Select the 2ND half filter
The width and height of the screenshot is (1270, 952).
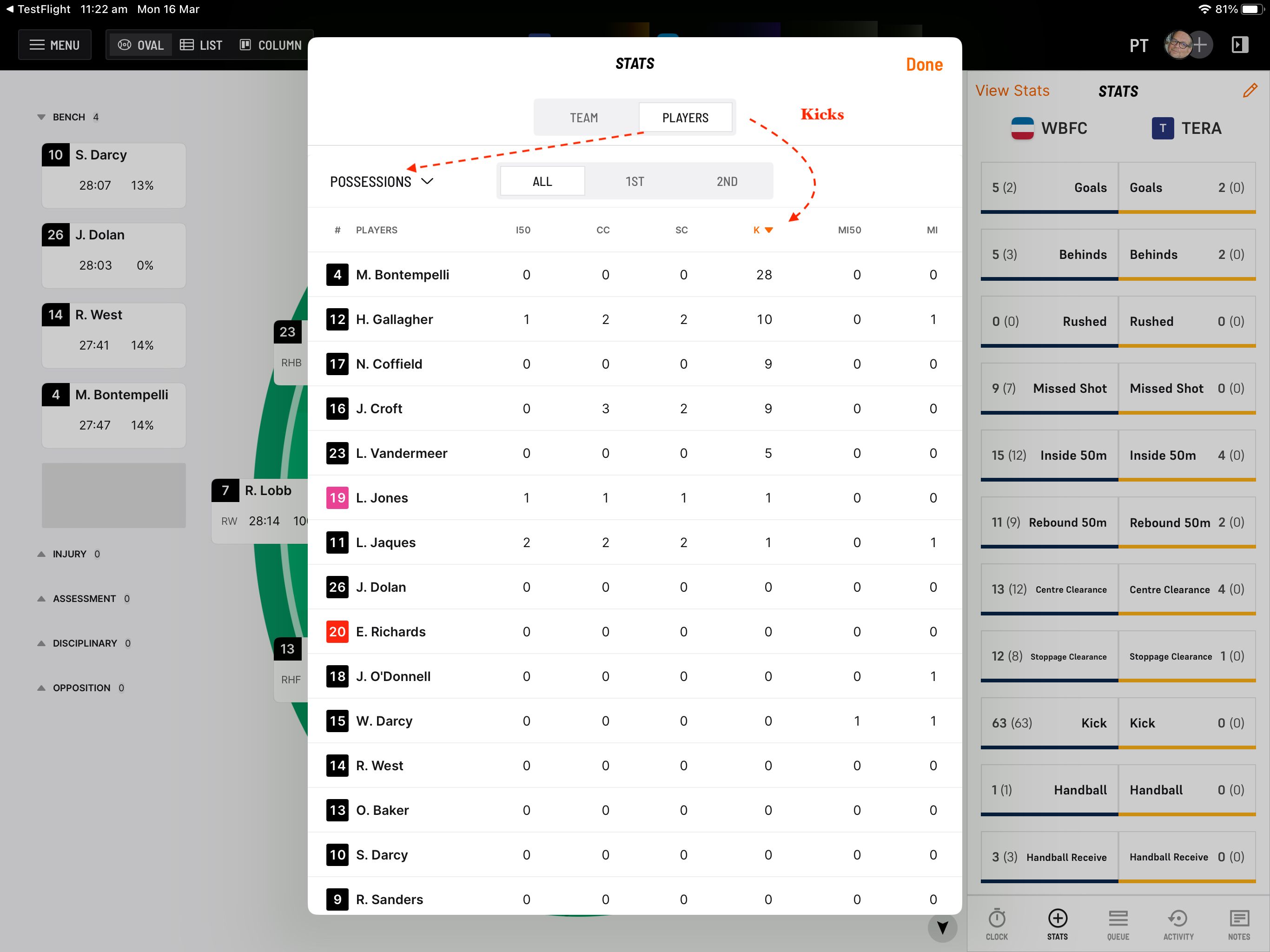(x=726, y=181)
